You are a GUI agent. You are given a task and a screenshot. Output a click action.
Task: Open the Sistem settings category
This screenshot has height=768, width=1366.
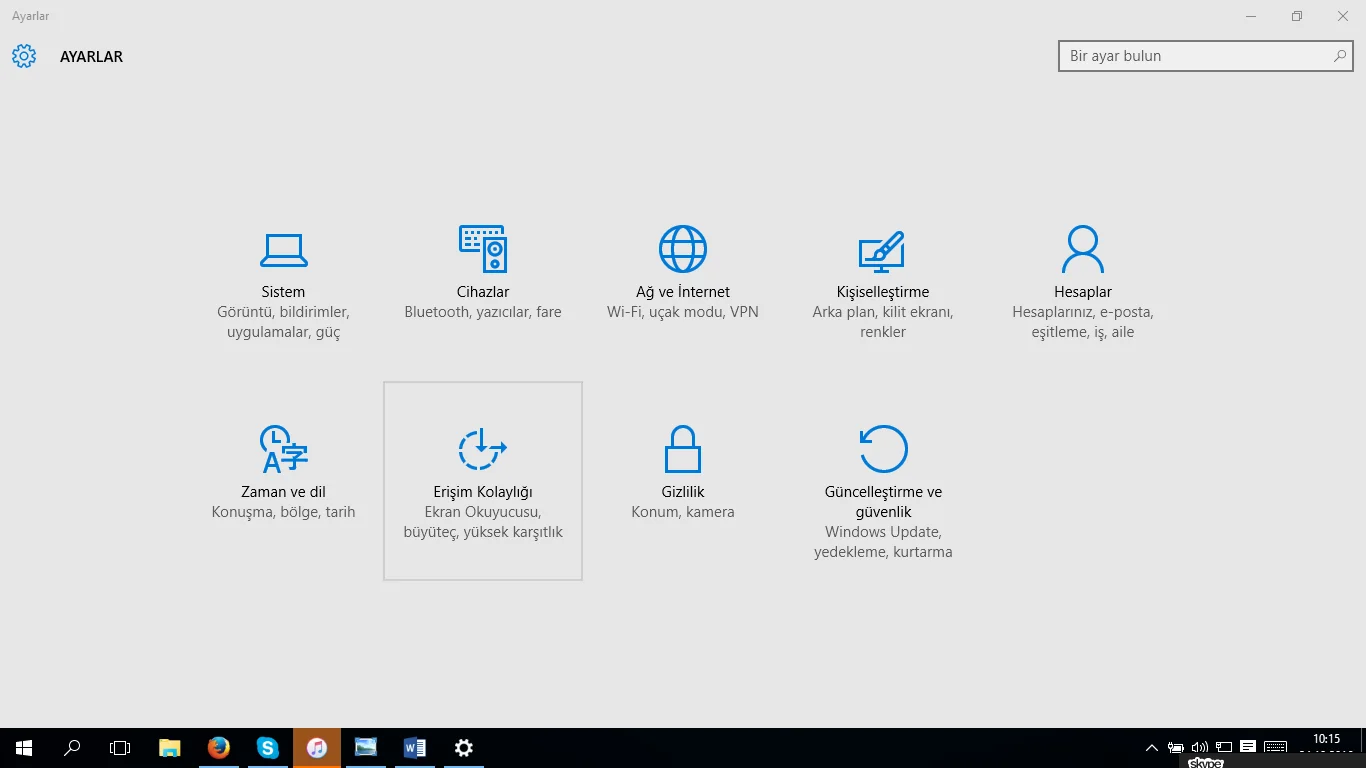(283, 282)
